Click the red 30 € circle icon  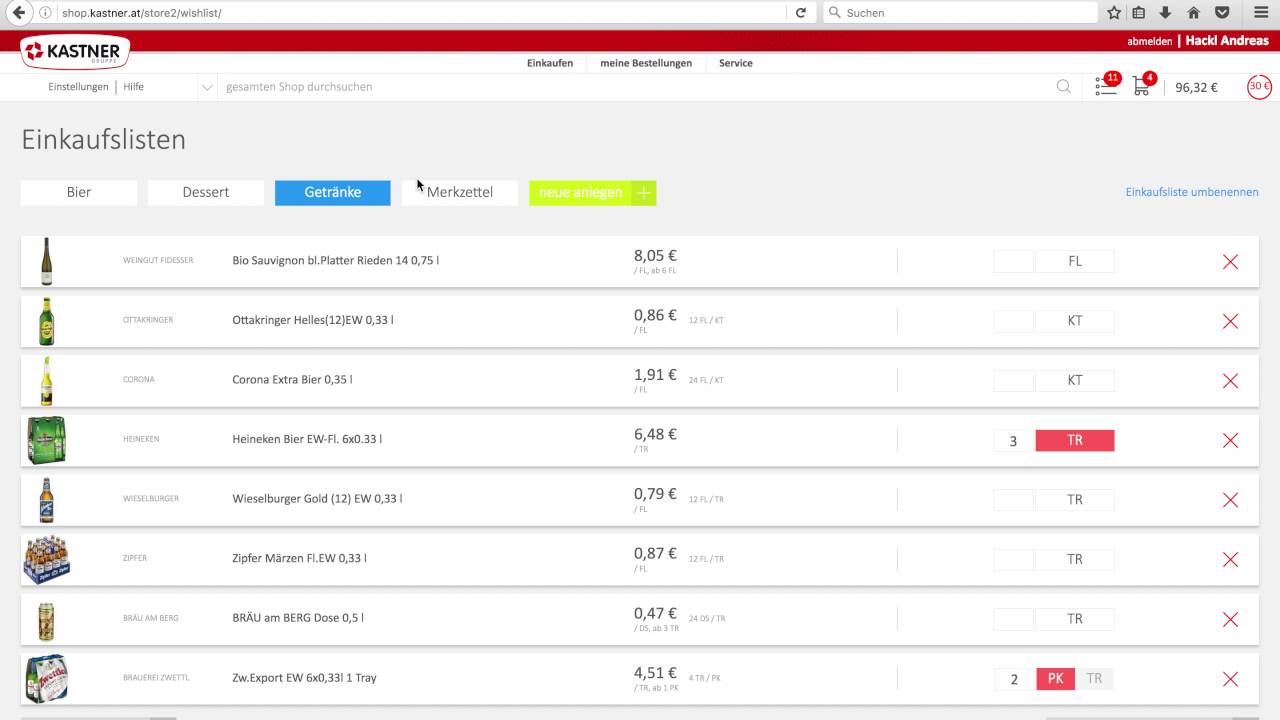click(1259, 87)
